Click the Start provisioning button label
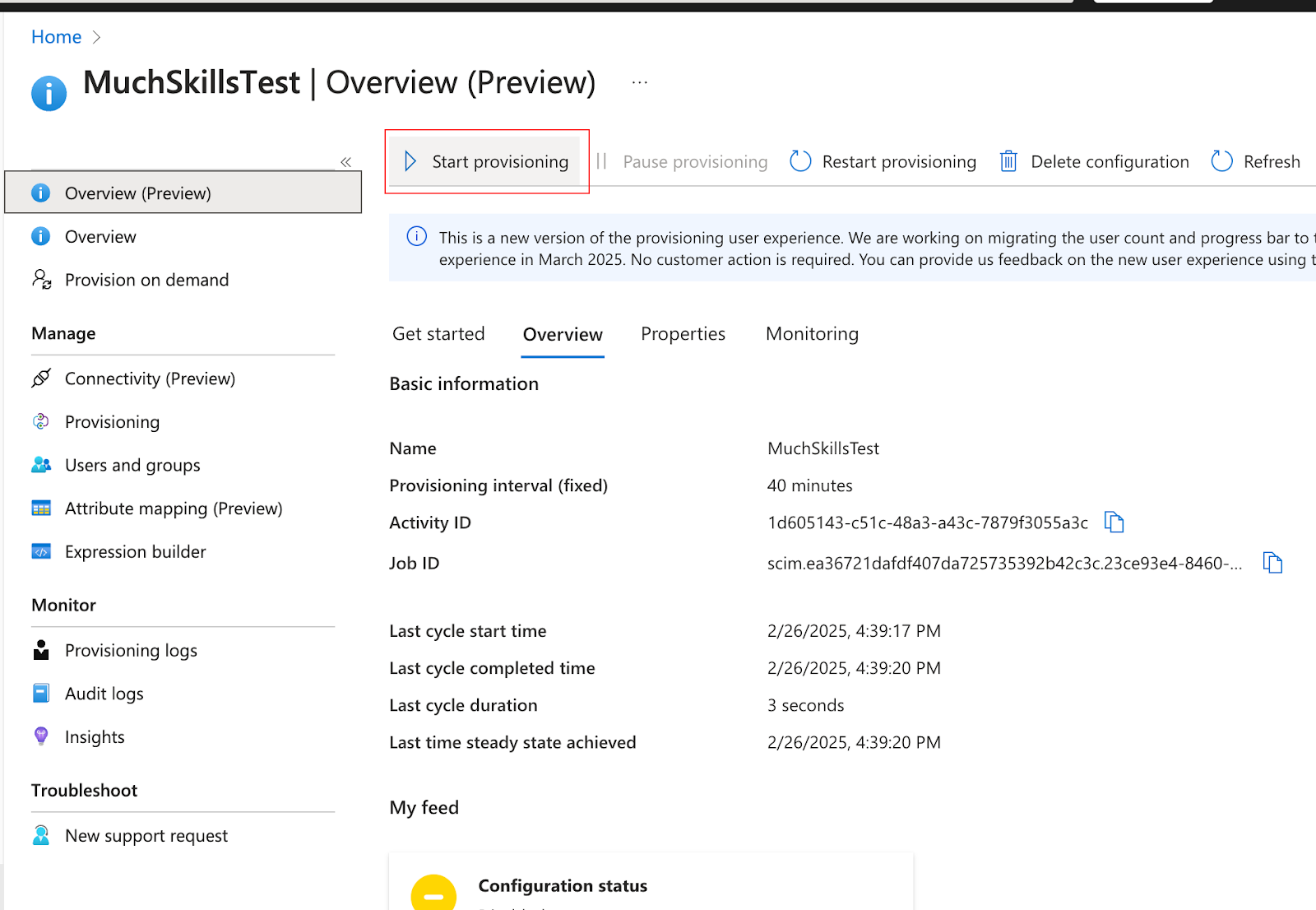 (x=500, y=161)
